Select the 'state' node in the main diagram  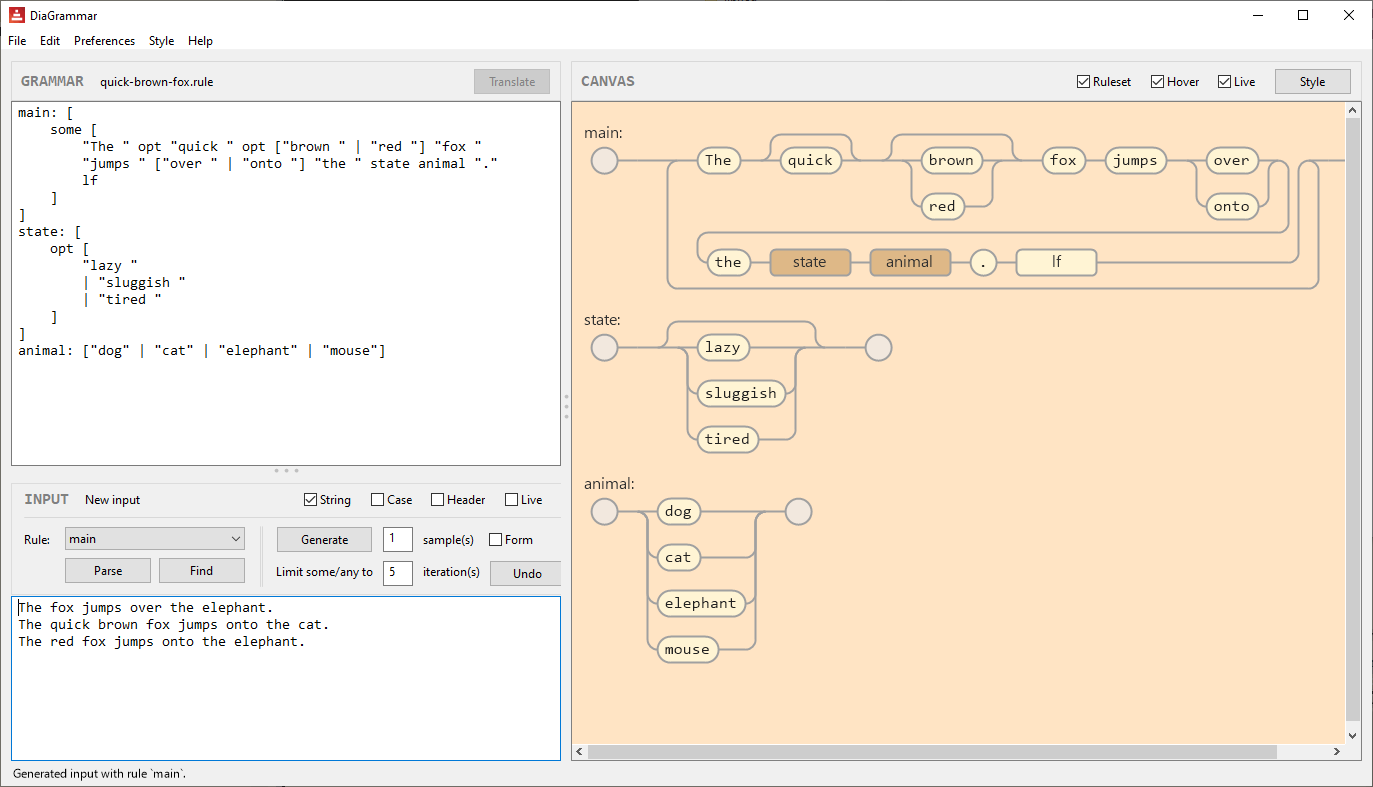[810, 261]
